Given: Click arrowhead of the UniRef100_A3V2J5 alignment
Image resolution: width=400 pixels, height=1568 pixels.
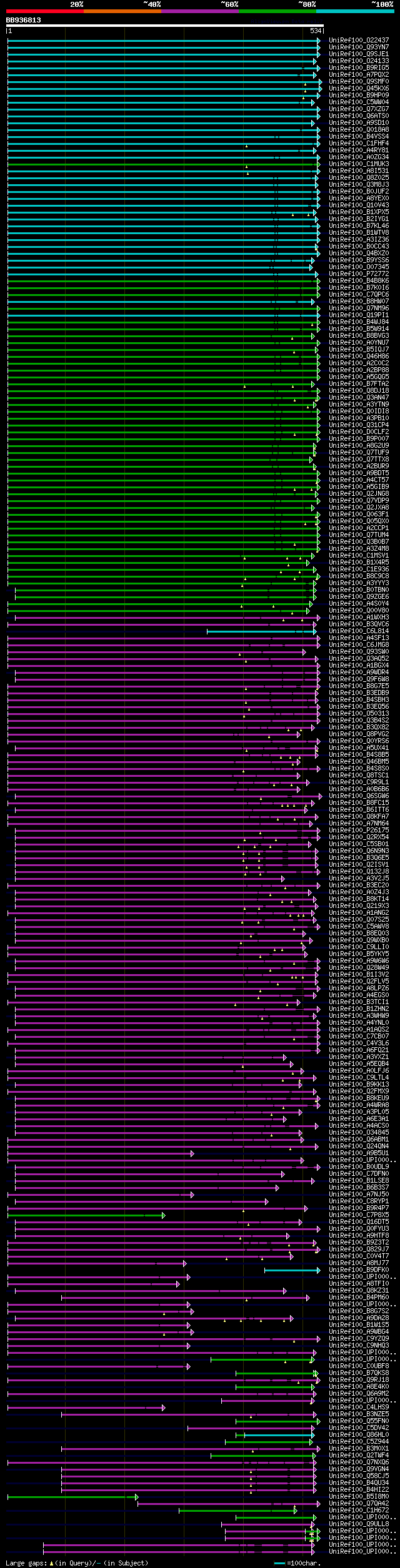Looking at the screenshot, I should [x=284, y=879].
